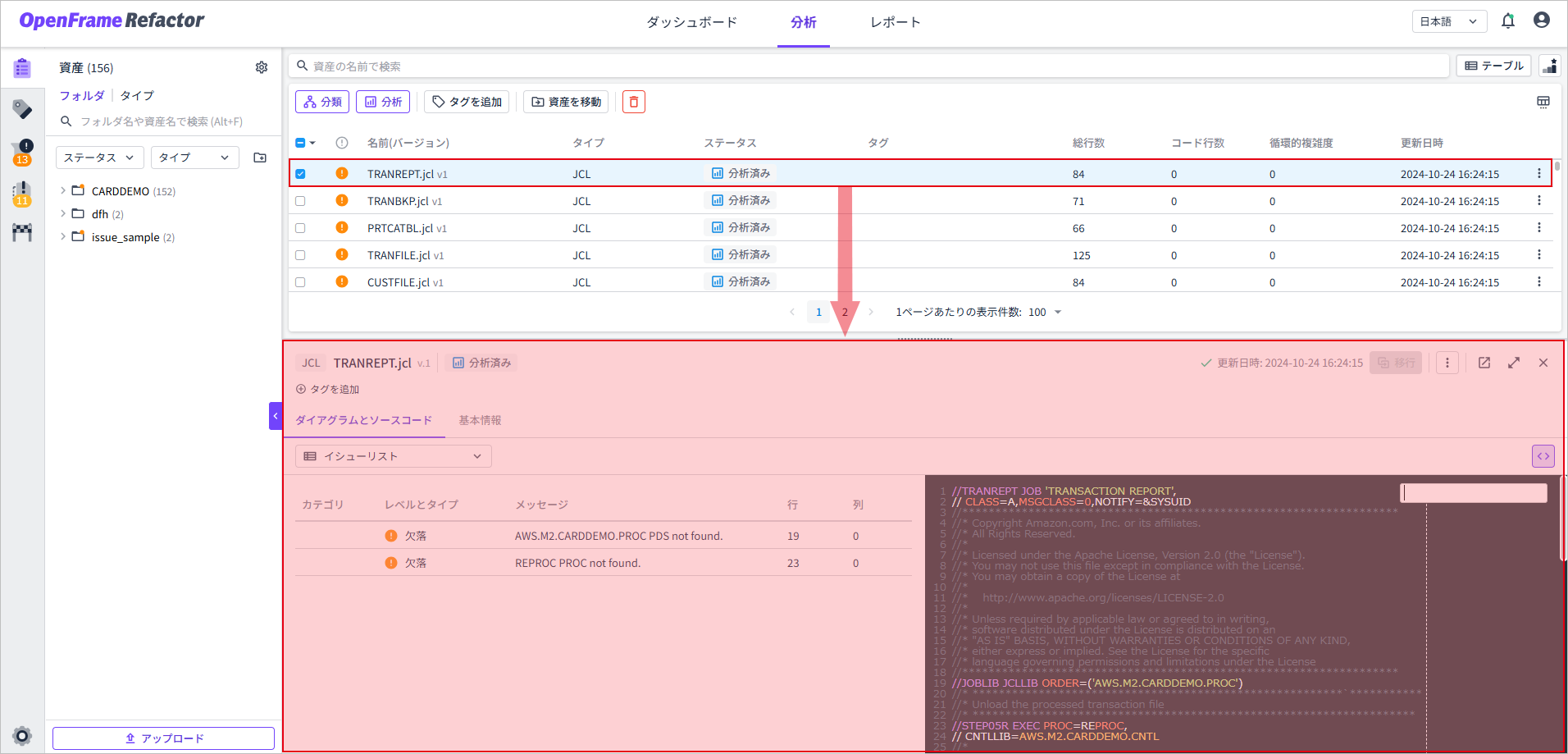Viewport: 1568px width, 754px height.
Task: Open the sidebar icon with badge 11
Action: coord(22,194)
